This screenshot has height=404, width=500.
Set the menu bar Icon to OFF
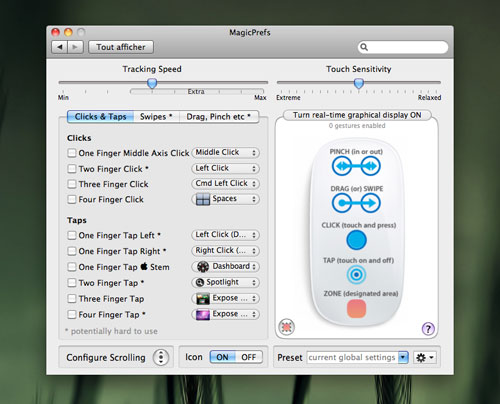(x=249, y=357)
